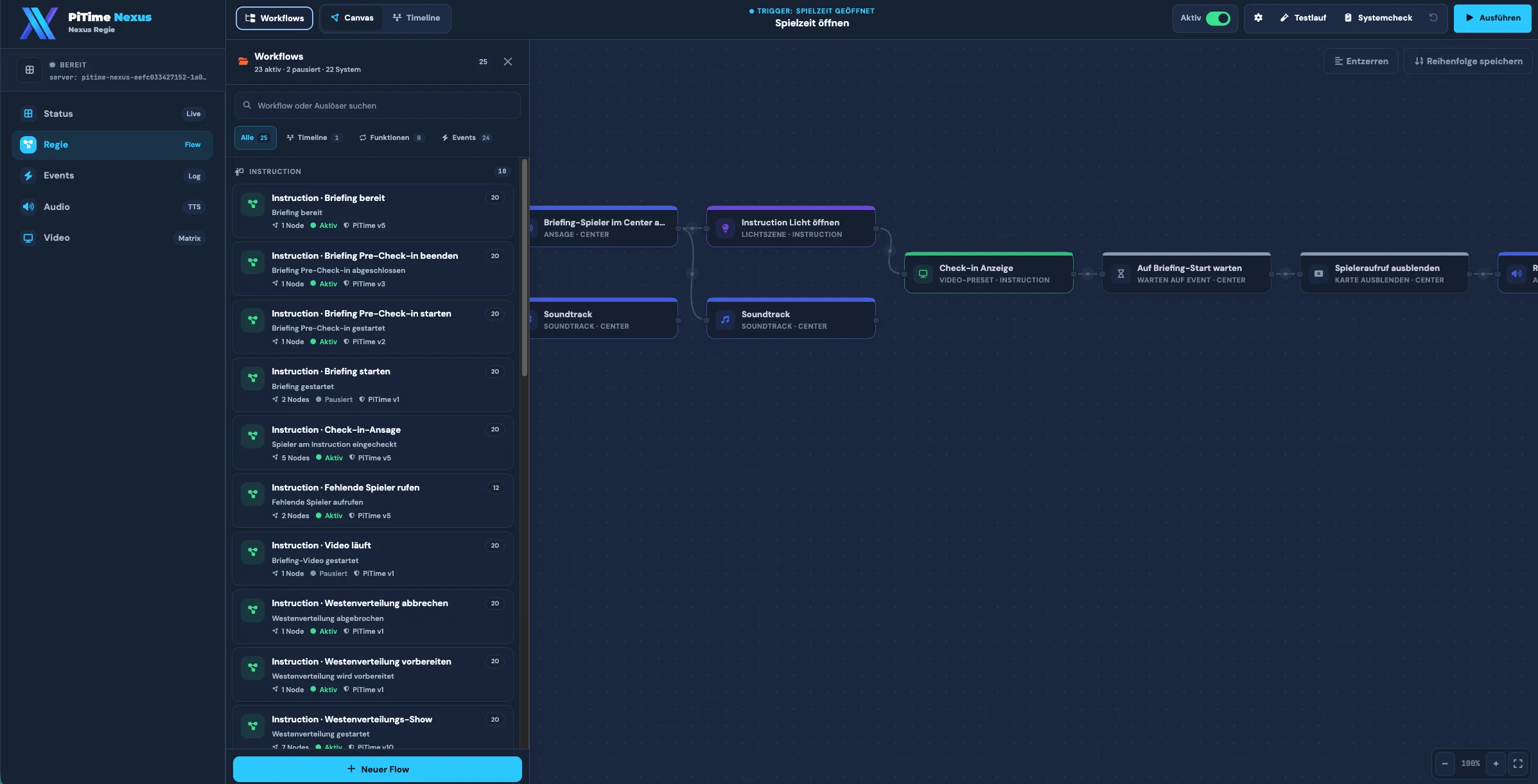1538x784 pixels.
Task: Collapse the INSTRUCTION group header
Action: pyautogui.click(x=372, y=171)
